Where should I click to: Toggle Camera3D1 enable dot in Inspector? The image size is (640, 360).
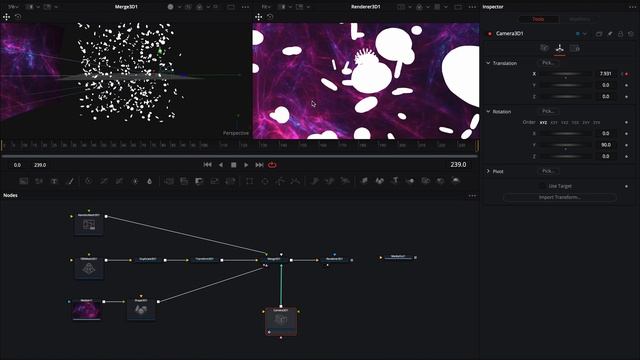pyautogui.click(x=490, y=34)
